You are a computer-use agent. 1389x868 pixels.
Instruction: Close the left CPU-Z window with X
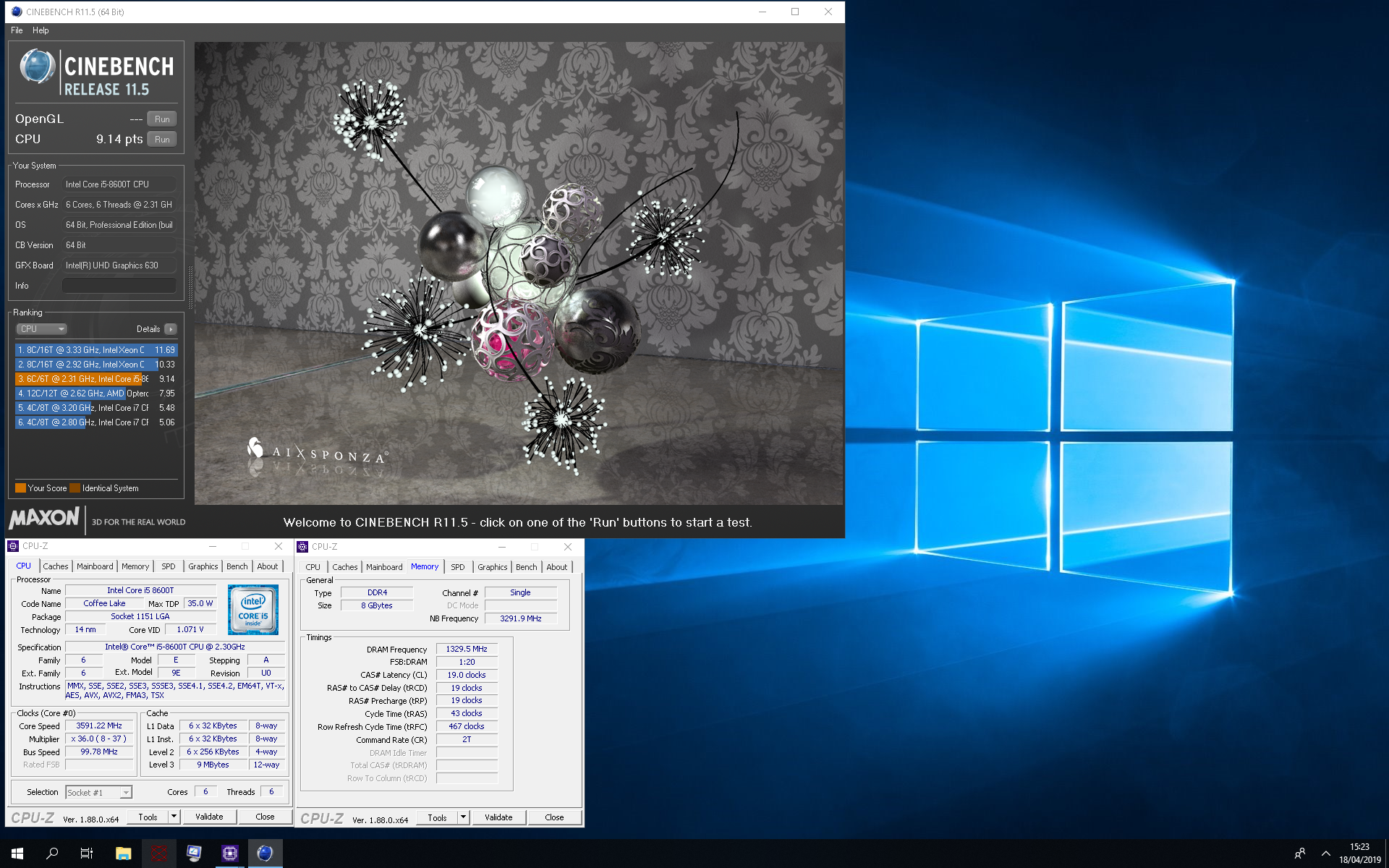point(279,546)
